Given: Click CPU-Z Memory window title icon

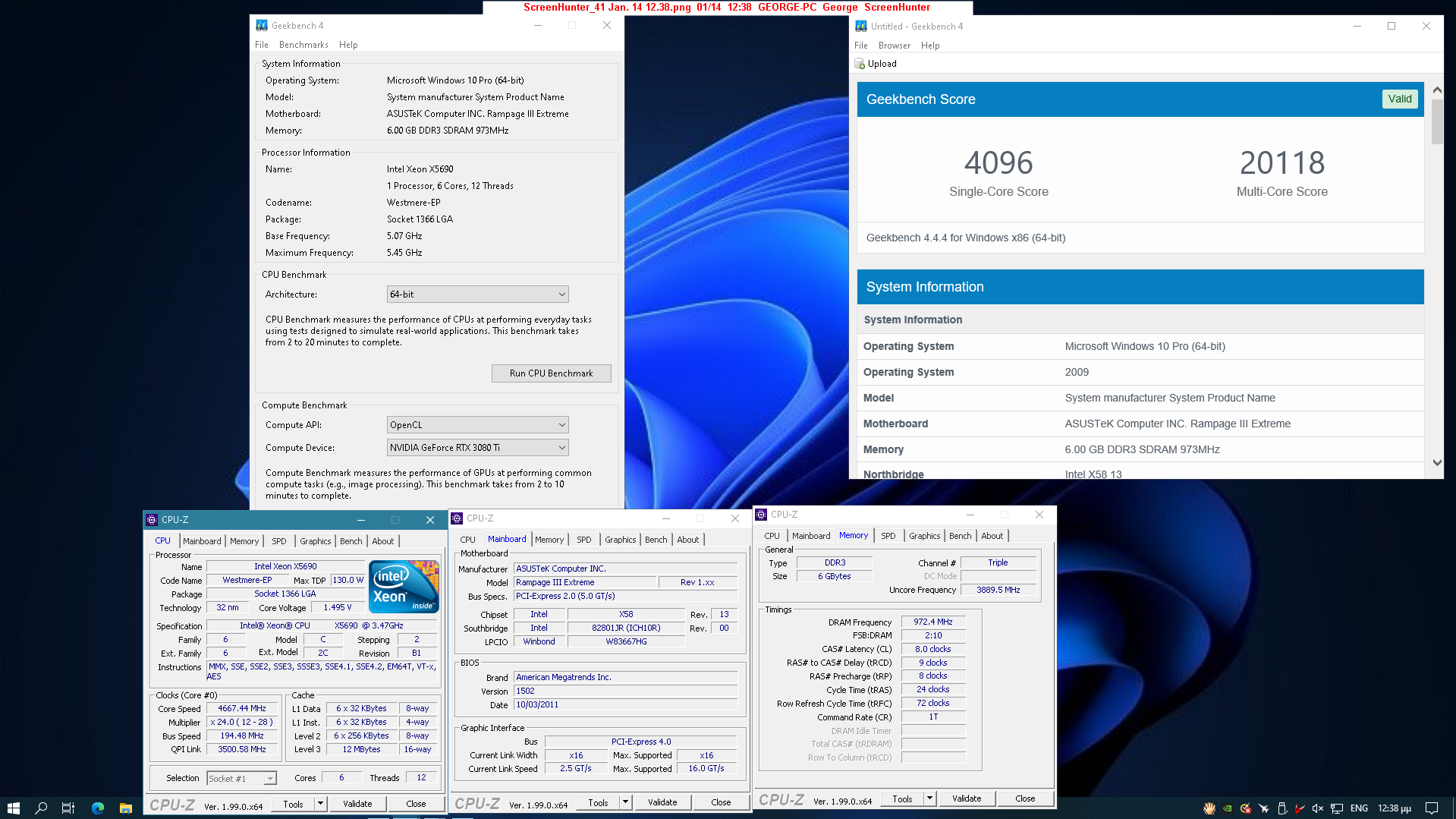Looking at the screenshot, I should (761, 515).
